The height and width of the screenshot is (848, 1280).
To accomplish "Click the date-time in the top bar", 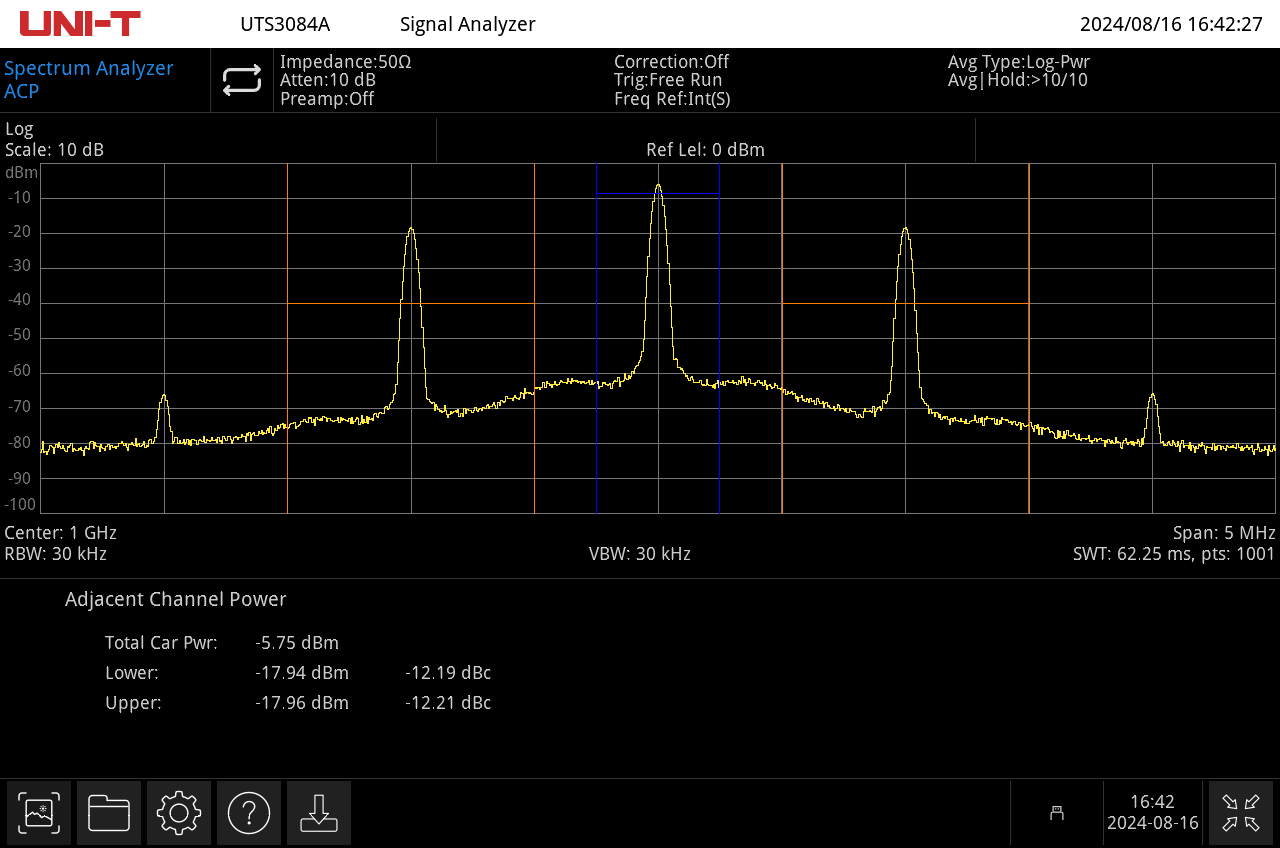I will (1171, 24).
